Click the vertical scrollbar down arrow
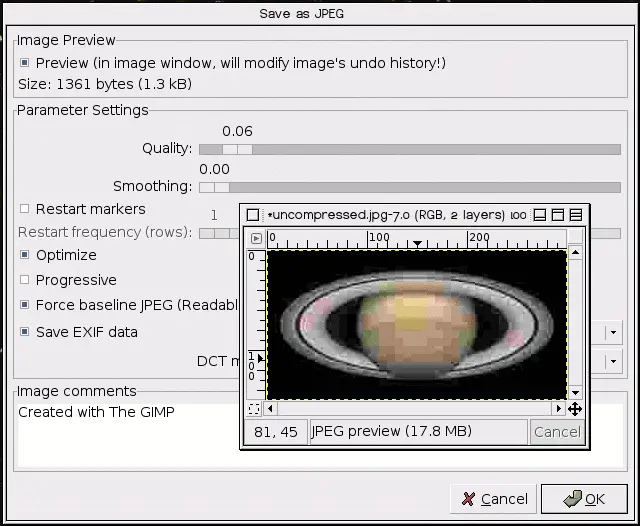Image resolution: width=640 pixels, height=526 pixels. coord(576,393)
